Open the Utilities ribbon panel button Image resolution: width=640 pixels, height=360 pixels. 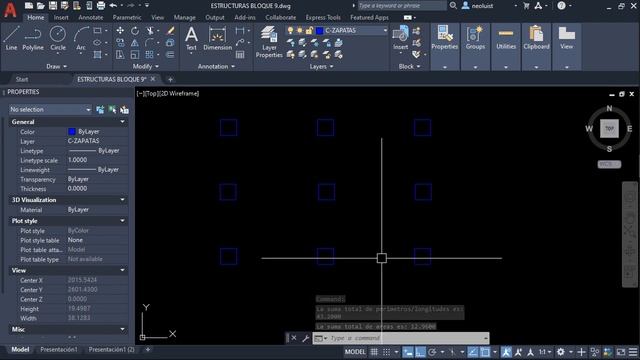506,47
